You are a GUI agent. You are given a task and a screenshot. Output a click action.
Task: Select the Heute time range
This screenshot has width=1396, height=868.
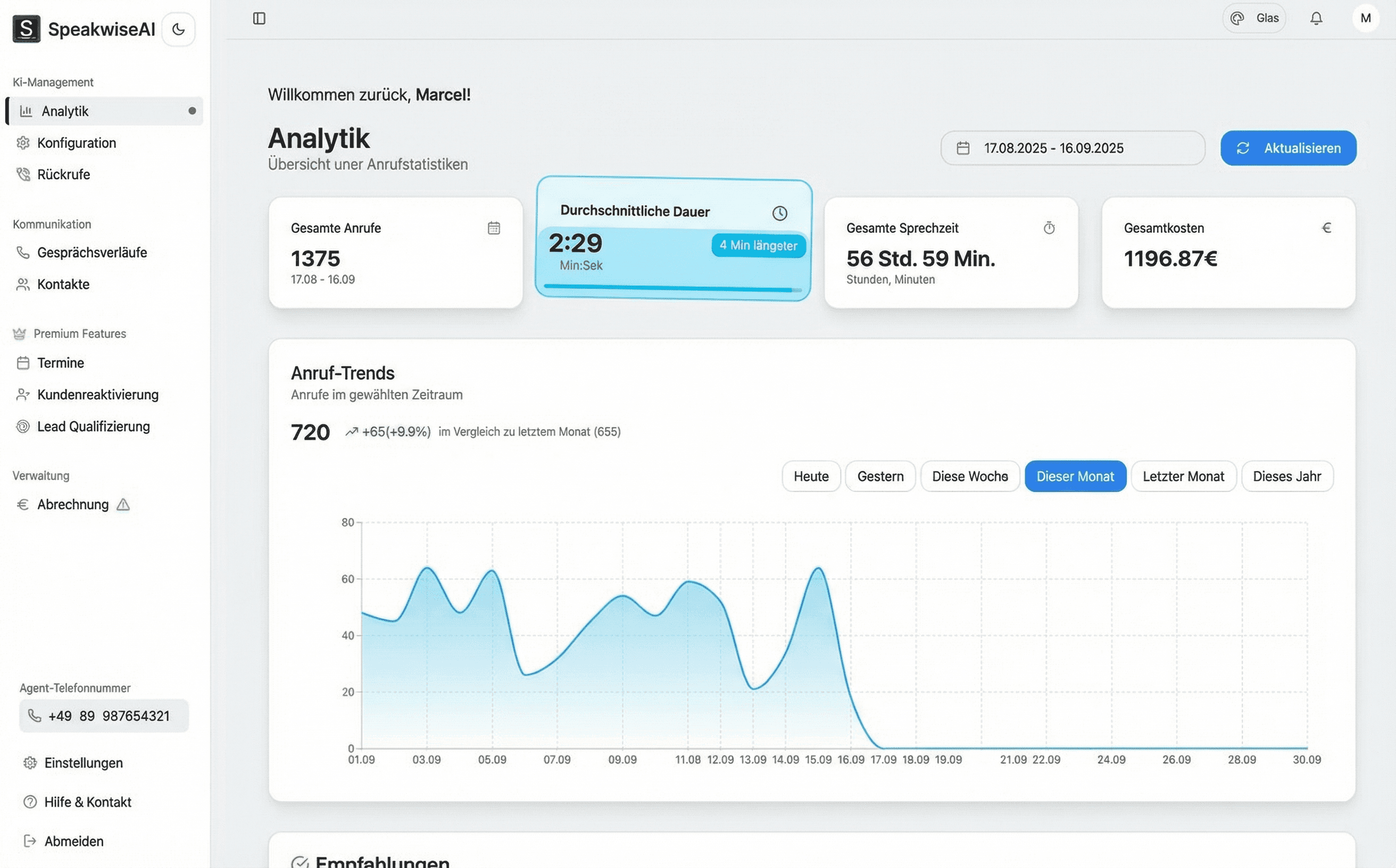(x=811, y=477)
